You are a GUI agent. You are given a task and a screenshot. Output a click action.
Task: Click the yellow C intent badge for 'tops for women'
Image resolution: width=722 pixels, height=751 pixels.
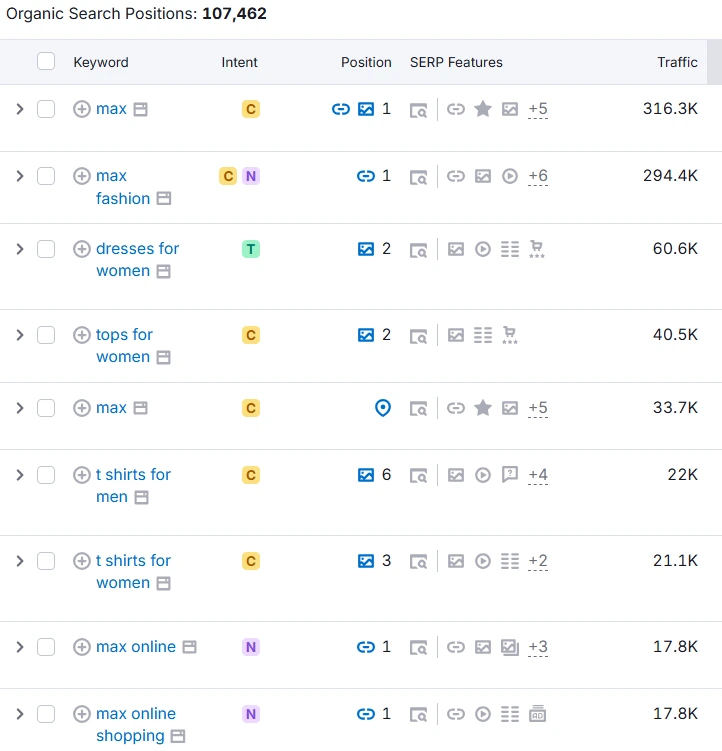[251, 335]
